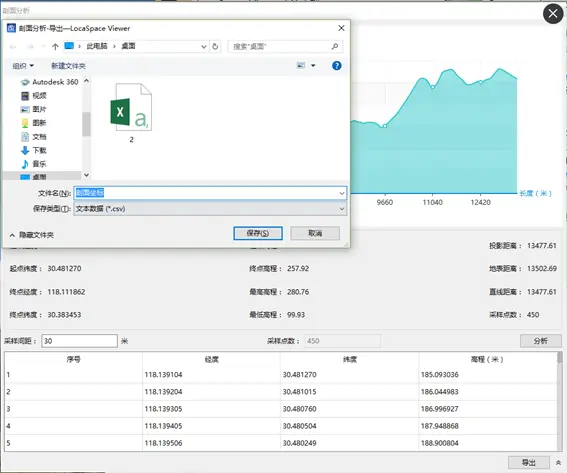Viewport: 567px width, 473px height.
Task: Click the help question mark icon
Action: click(x=336, y=65)
